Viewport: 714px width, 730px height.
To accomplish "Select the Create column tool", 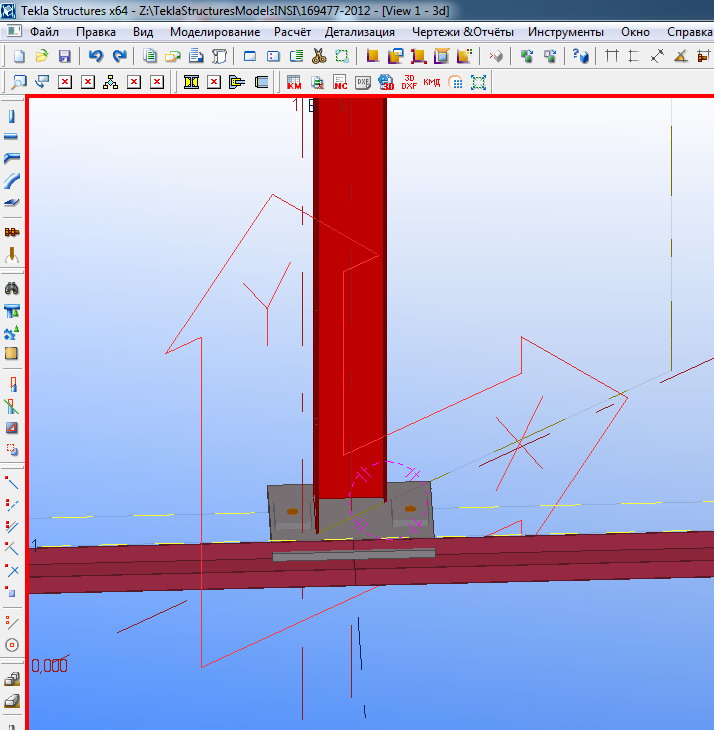I will (x=12, y=117).
